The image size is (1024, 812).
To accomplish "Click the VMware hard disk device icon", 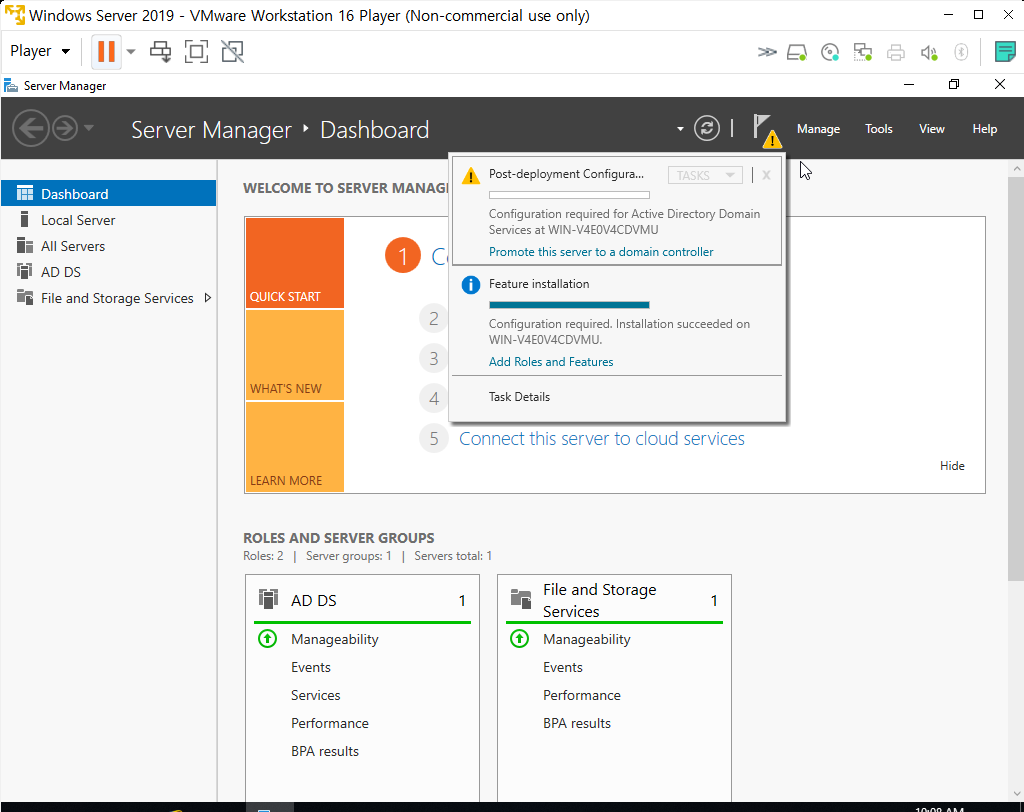I will 797,52.
